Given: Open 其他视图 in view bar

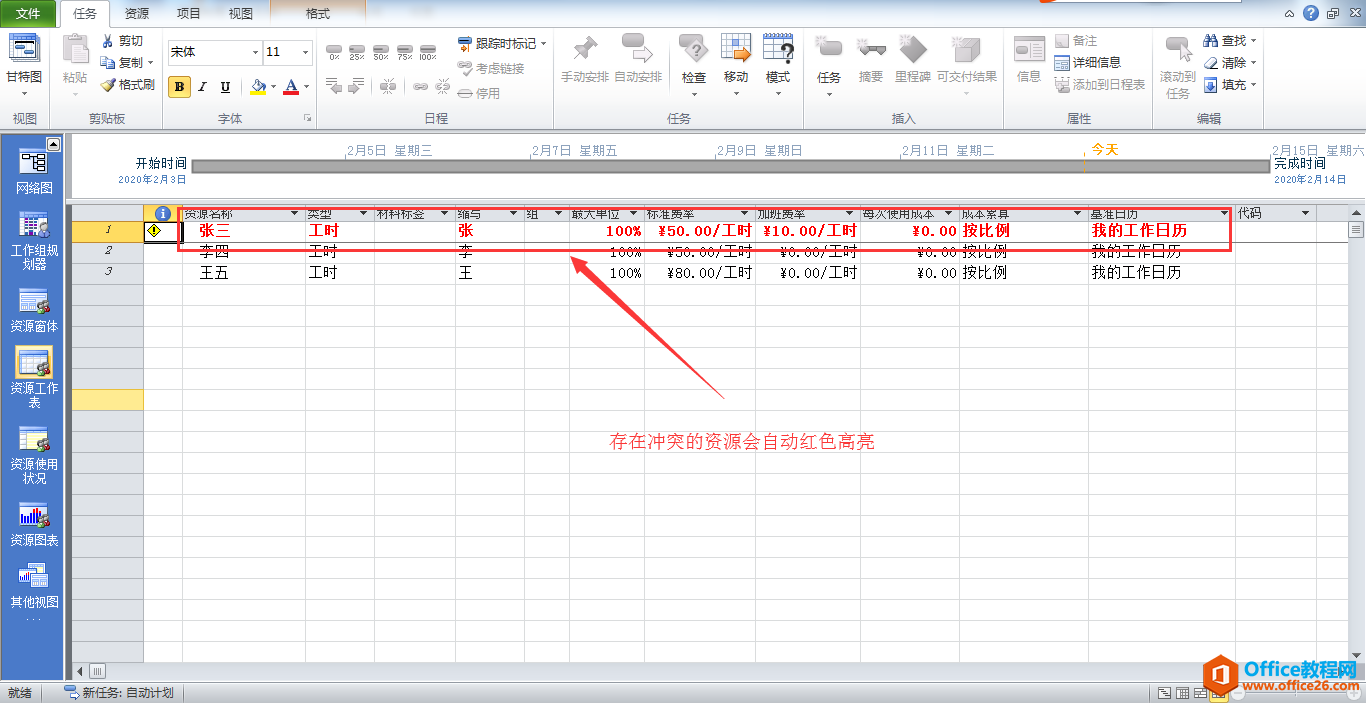Looking at the screenshot, I should click(34, 587).
